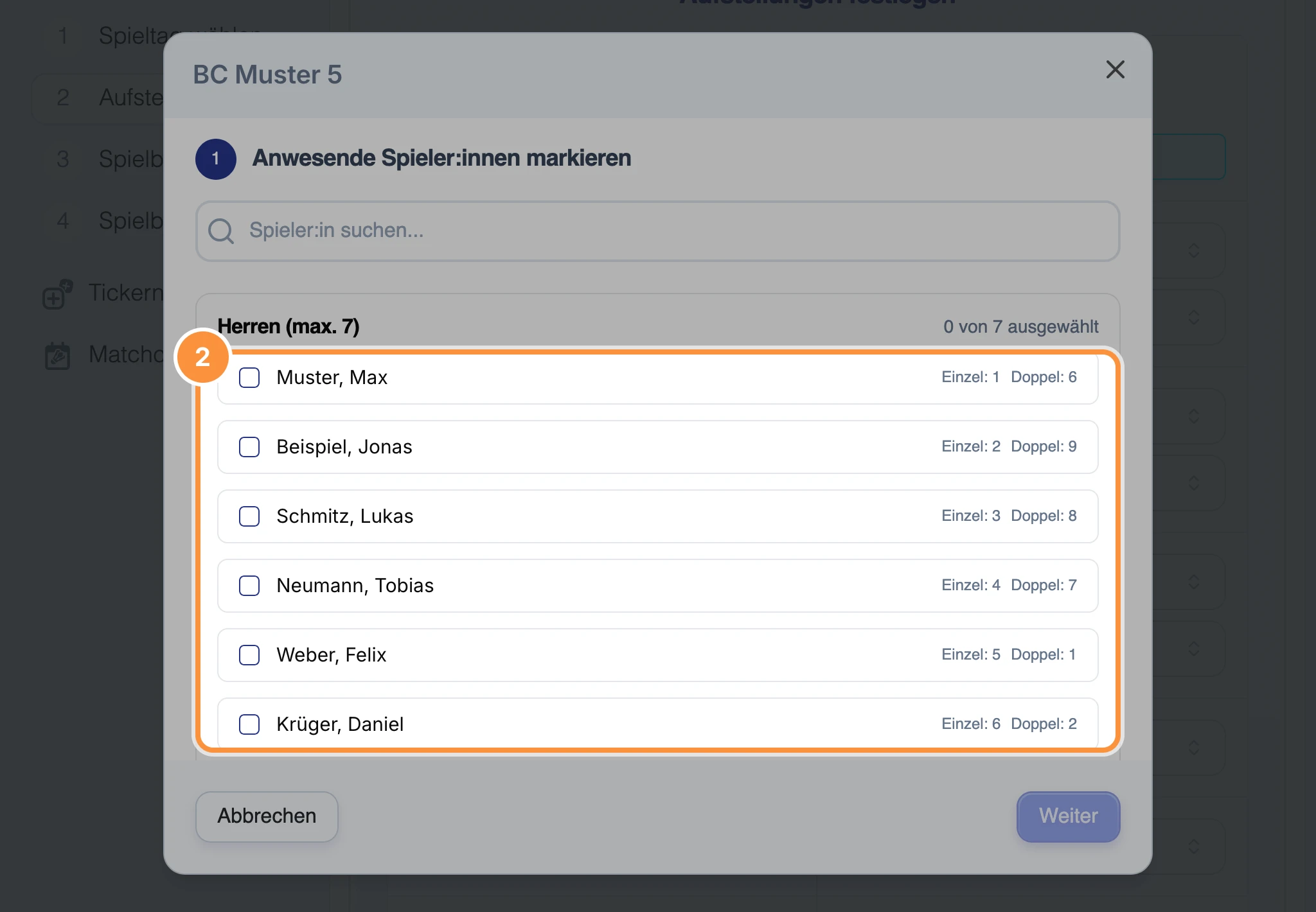This screenshot has height=912, width=1316.
Task: Check the Beispiel, Jonas checkbox
Action: (x=249, y=447)
